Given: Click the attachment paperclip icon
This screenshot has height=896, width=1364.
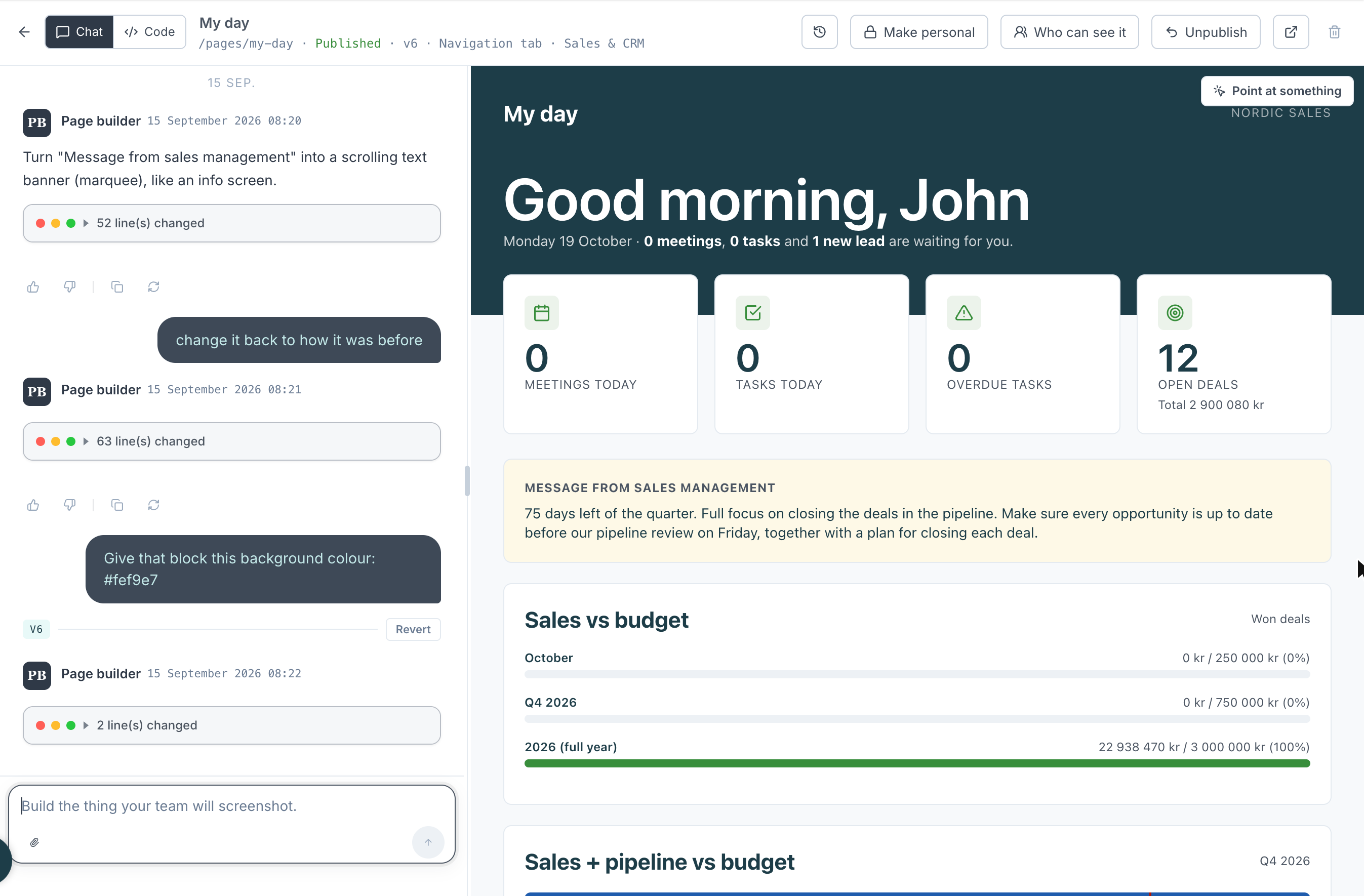Looking at the screenshot, I should 34,842.
